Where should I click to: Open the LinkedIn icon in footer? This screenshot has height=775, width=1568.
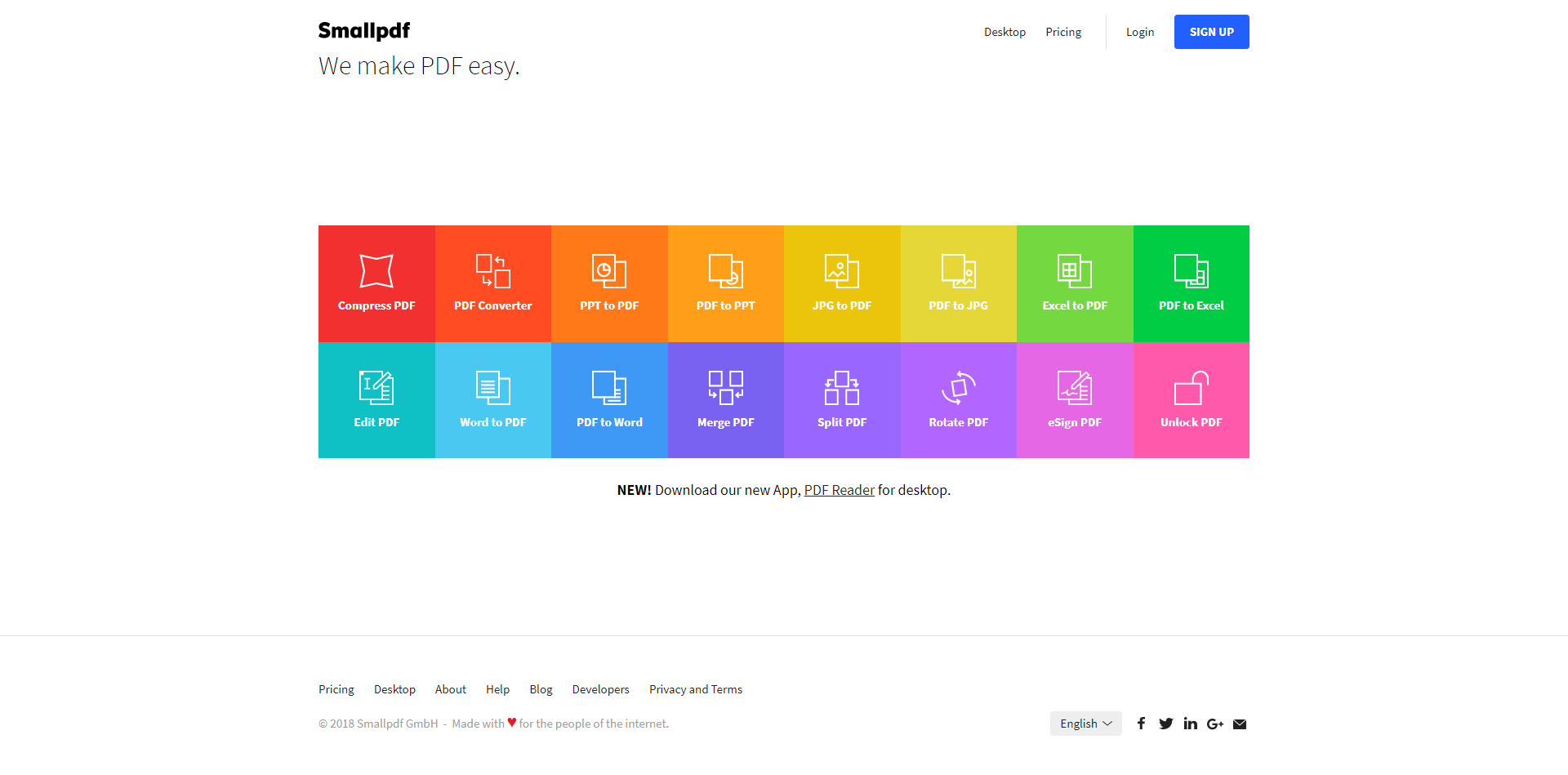(1191, 724)
